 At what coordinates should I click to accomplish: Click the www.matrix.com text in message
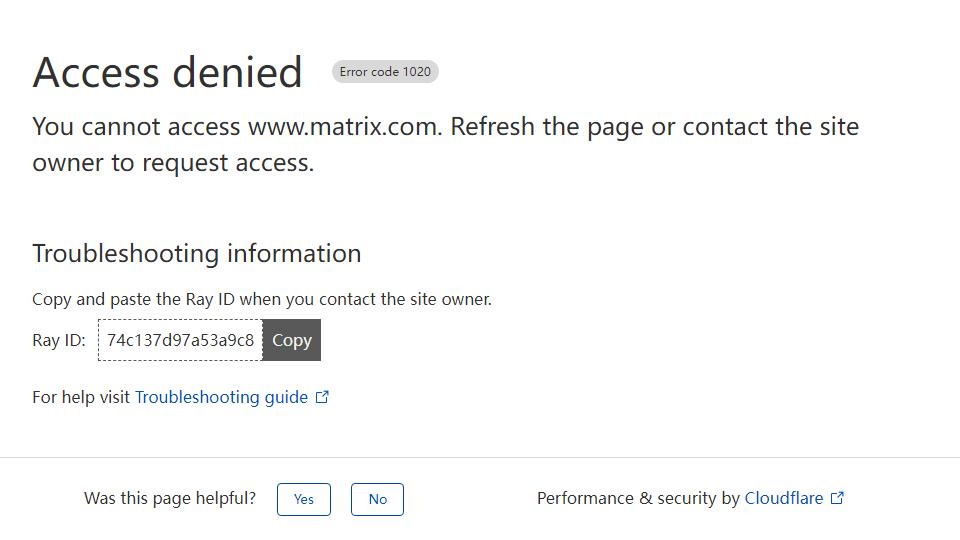click(x=343, y=127)
